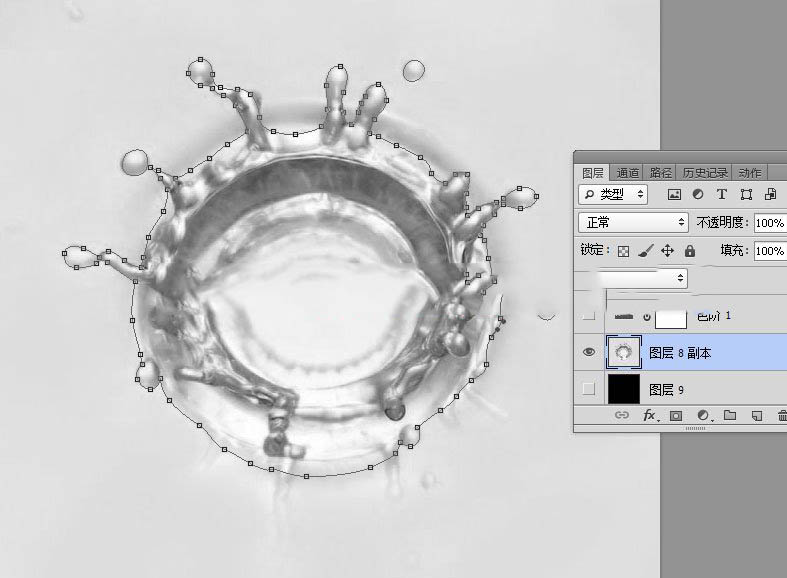787x578 pixels.
Task: Click the lock transparent pixels icon
Action: click(623, 251)
